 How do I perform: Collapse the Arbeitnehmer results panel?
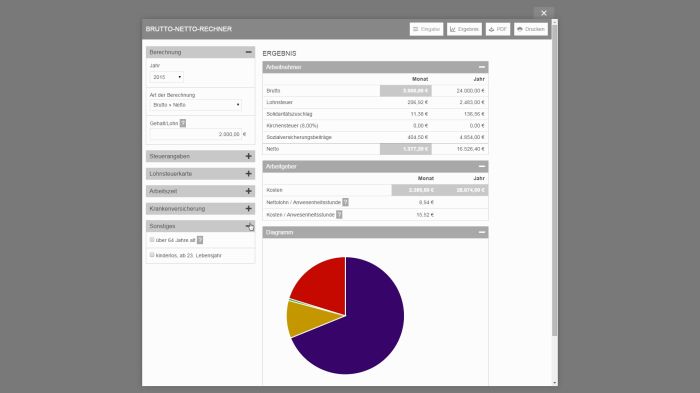[482, 67]
